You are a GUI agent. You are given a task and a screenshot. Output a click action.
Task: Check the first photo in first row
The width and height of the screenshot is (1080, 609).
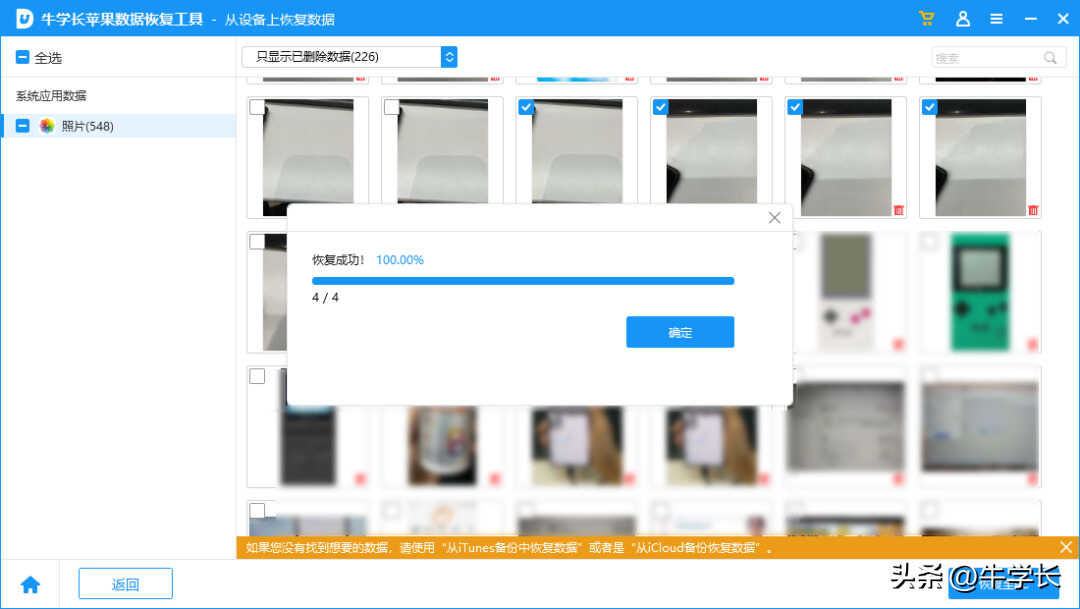tap(257, 107)
